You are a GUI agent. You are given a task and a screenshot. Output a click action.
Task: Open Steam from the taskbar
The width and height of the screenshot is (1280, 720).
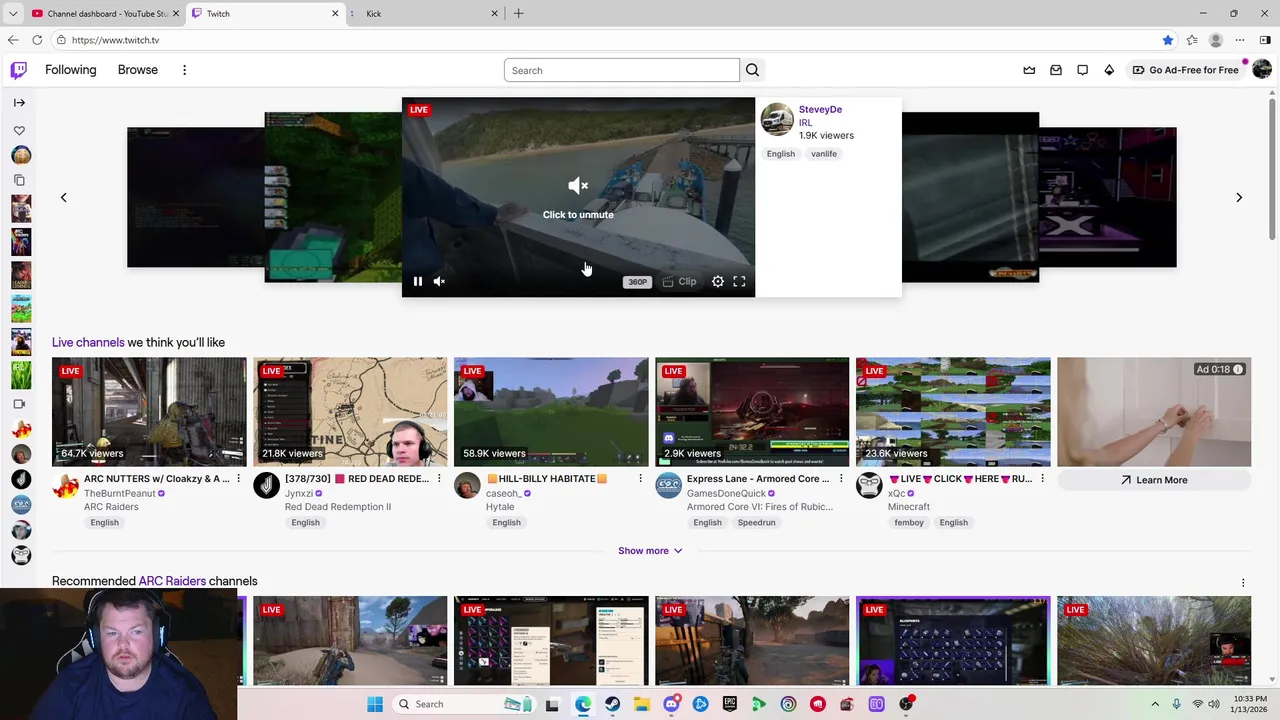pyautogui.click(x=612, y=704)
